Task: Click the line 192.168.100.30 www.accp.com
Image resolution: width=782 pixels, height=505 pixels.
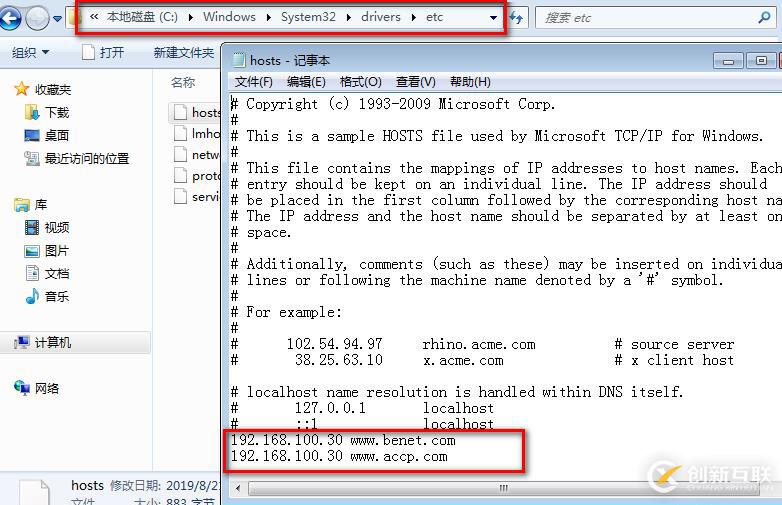Action: click(x=339, y=456)
